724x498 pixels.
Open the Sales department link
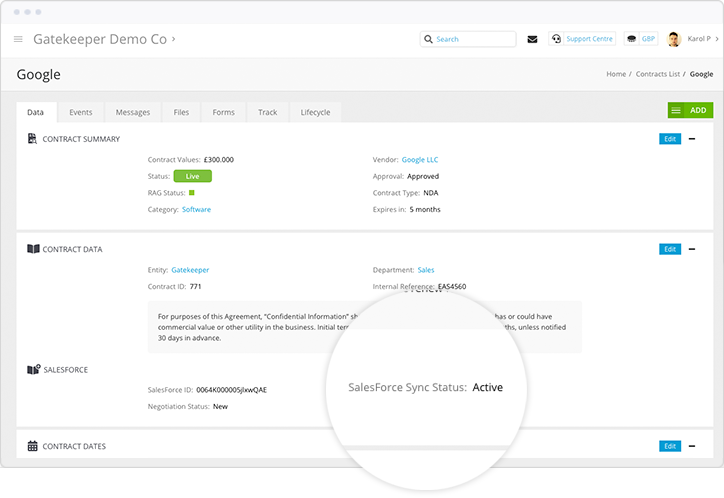426,270
